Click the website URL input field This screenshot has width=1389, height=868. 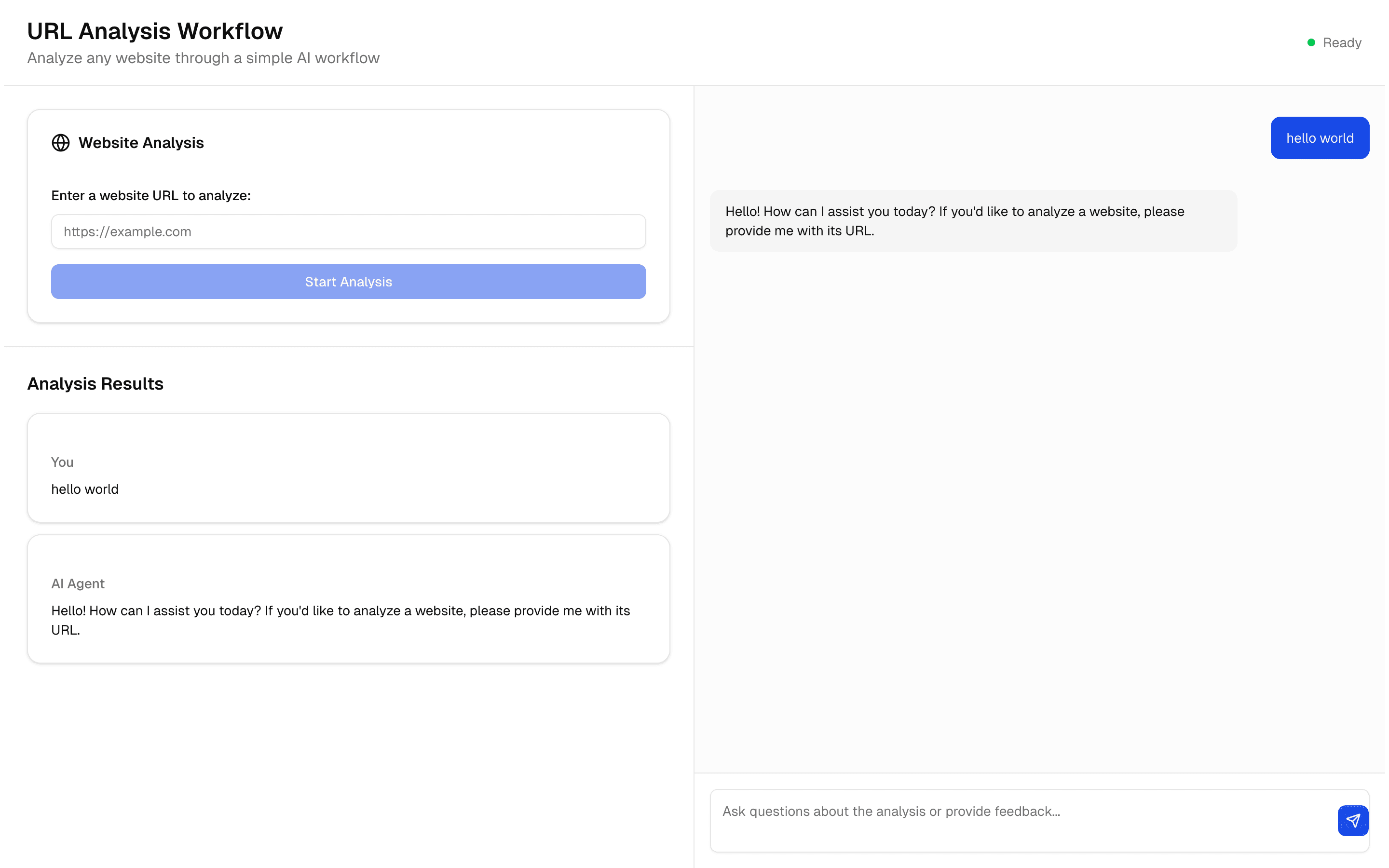pyautogui.click(x=348, y=231)
